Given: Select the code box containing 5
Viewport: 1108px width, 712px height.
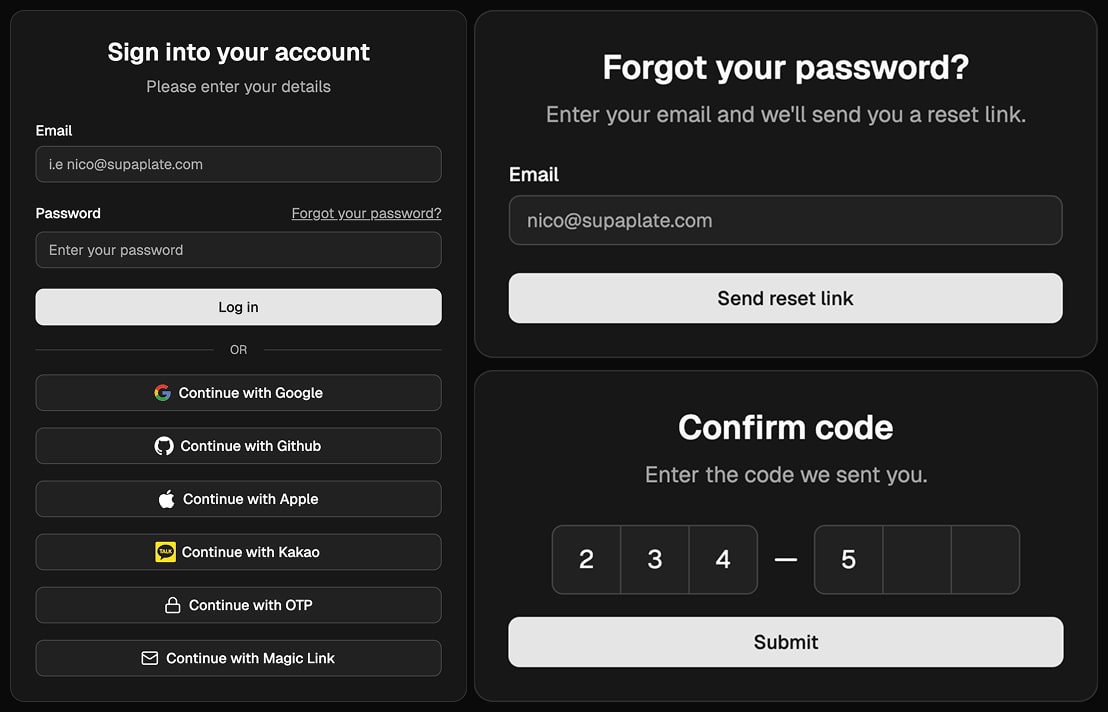Looking at the screenshot, I should tap(849, 559).
